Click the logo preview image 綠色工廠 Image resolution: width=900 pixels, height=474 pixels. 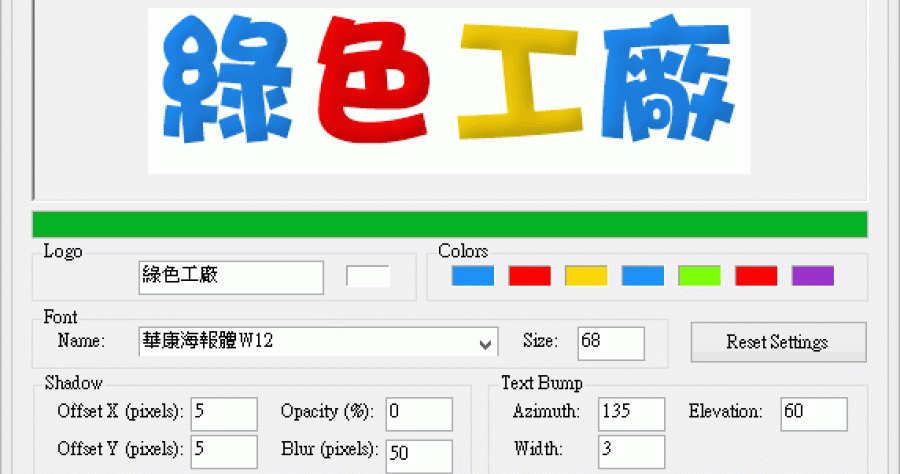449,90
